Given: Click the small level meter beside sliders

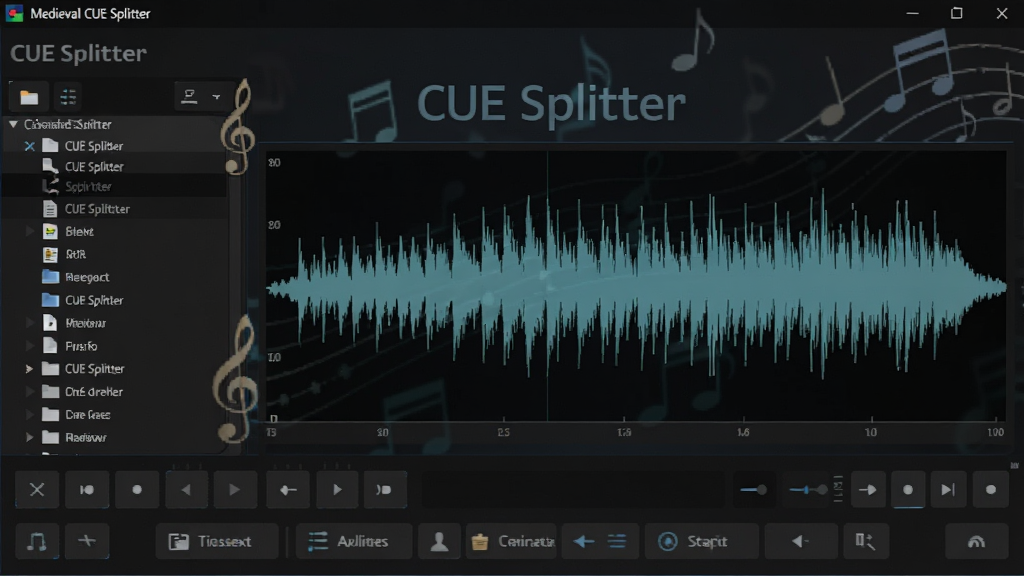Looking at the screenshot, I should pyautogui.click(x=838, y=489).
